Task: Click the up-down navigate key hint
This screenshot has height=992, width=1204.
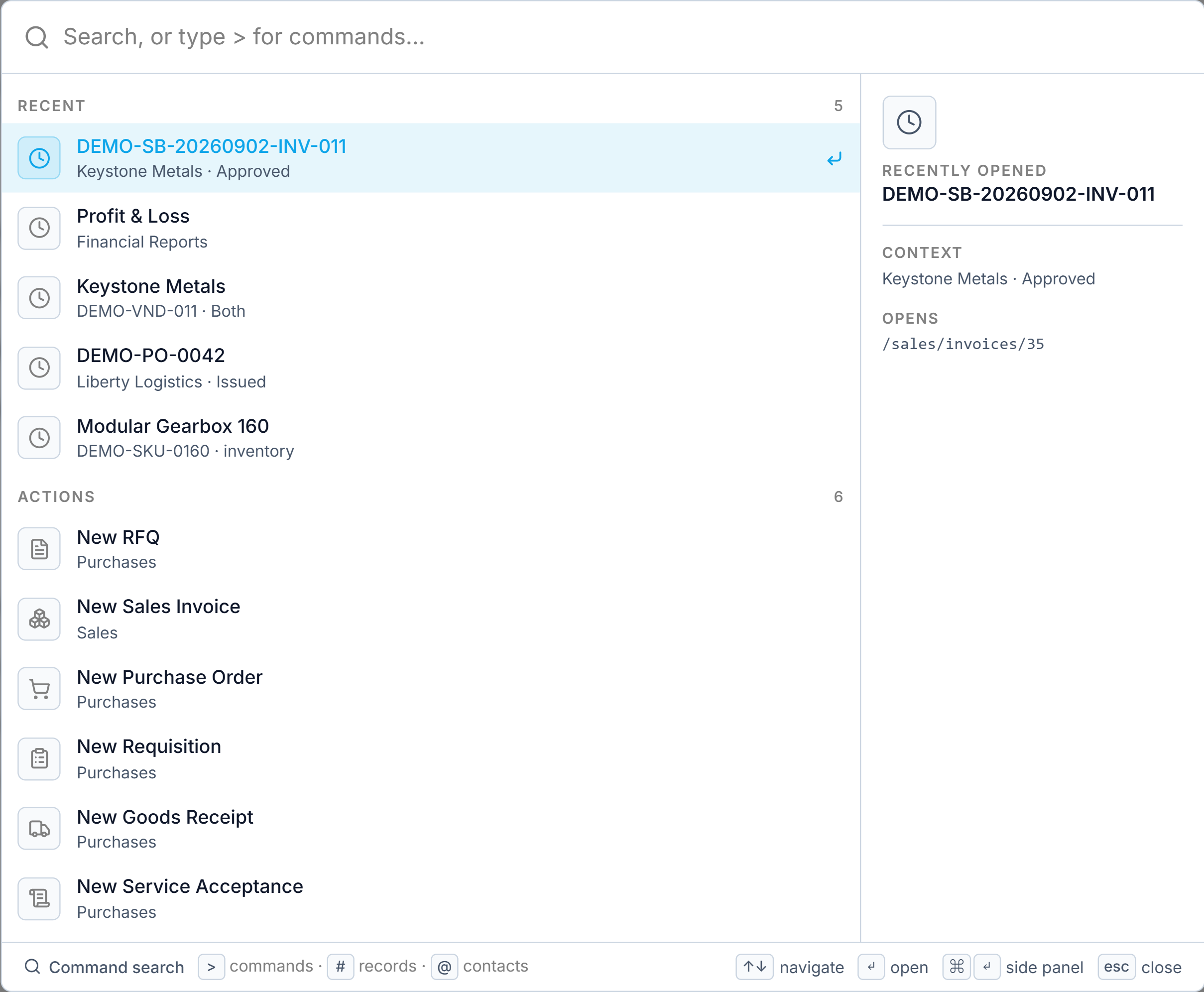Action: (x=755, y=967)
